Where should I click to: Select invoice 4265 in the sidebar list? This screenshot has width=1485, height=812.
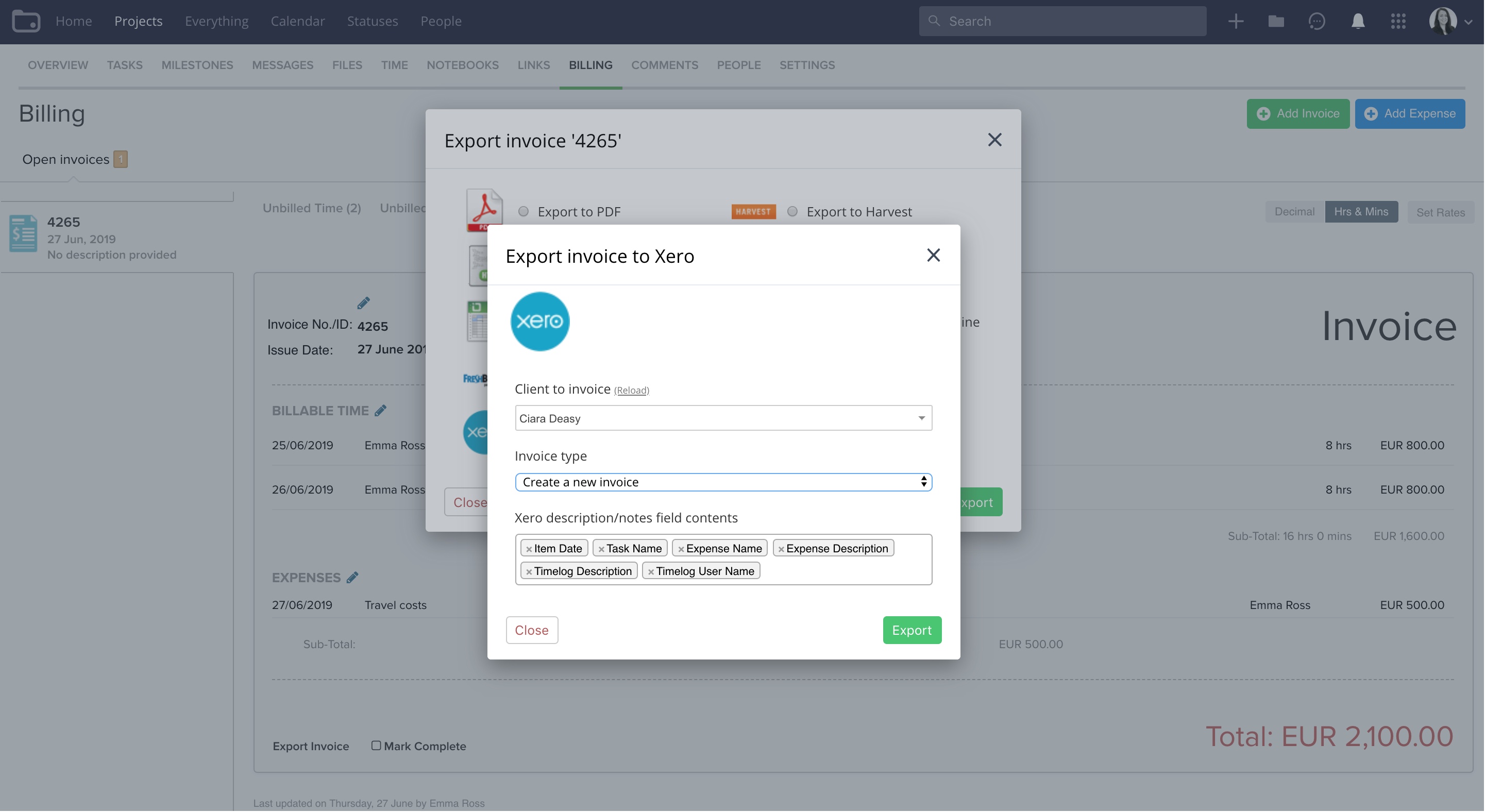pos(117,238)
